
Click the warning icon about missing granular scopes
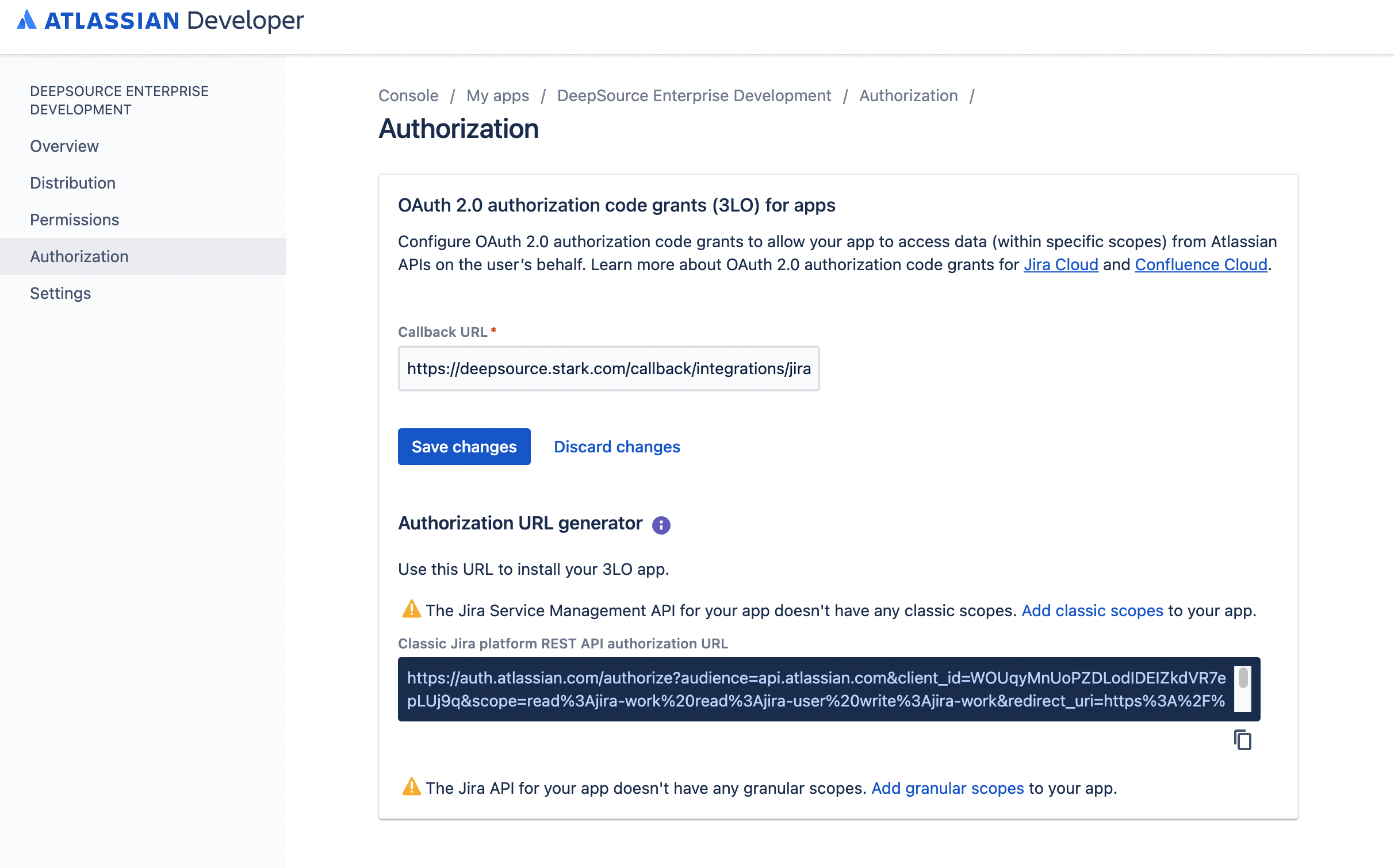pyautogui.click(x=411, y=787)
